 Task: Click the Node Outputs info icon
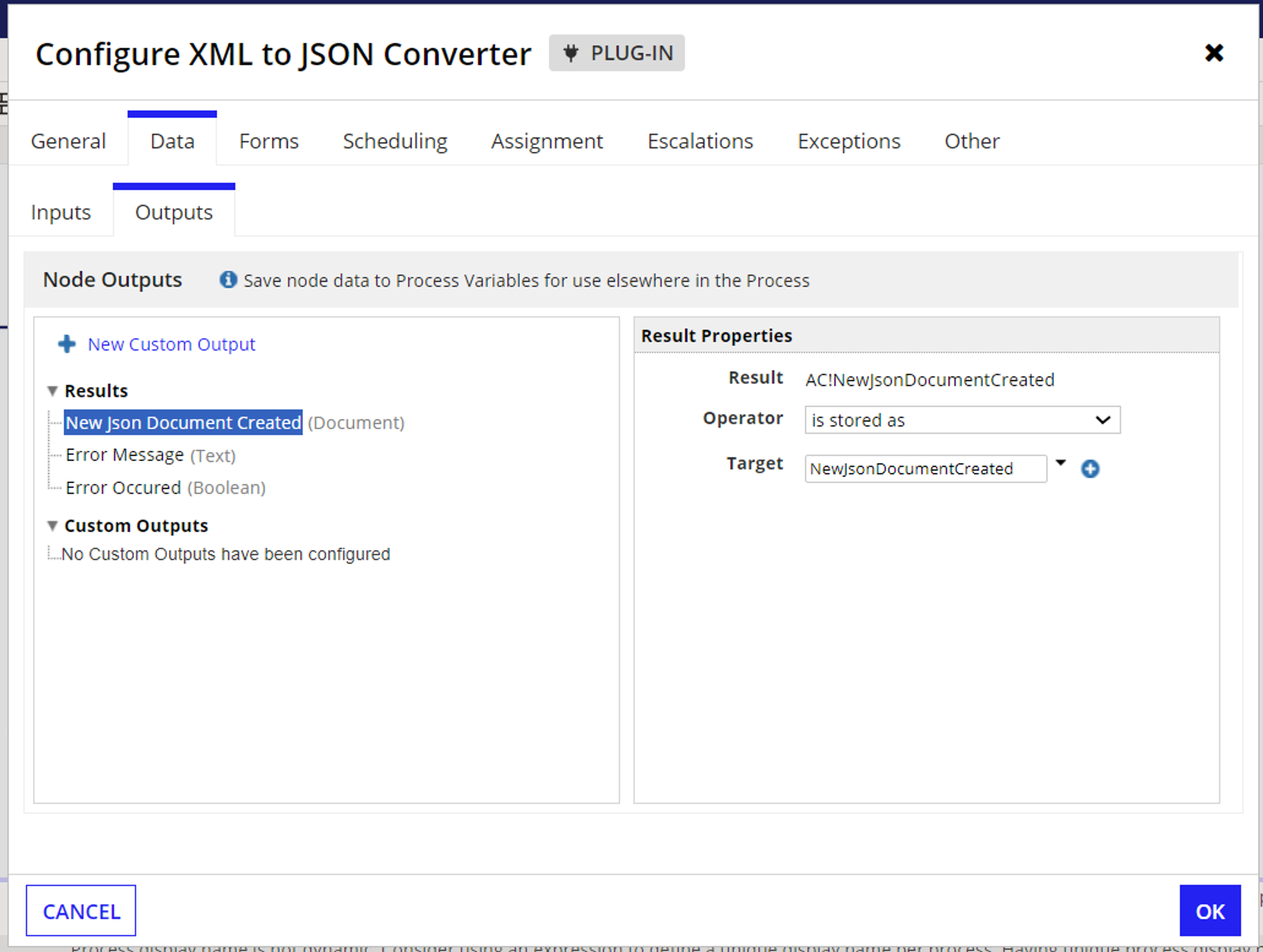pos(228,280)
